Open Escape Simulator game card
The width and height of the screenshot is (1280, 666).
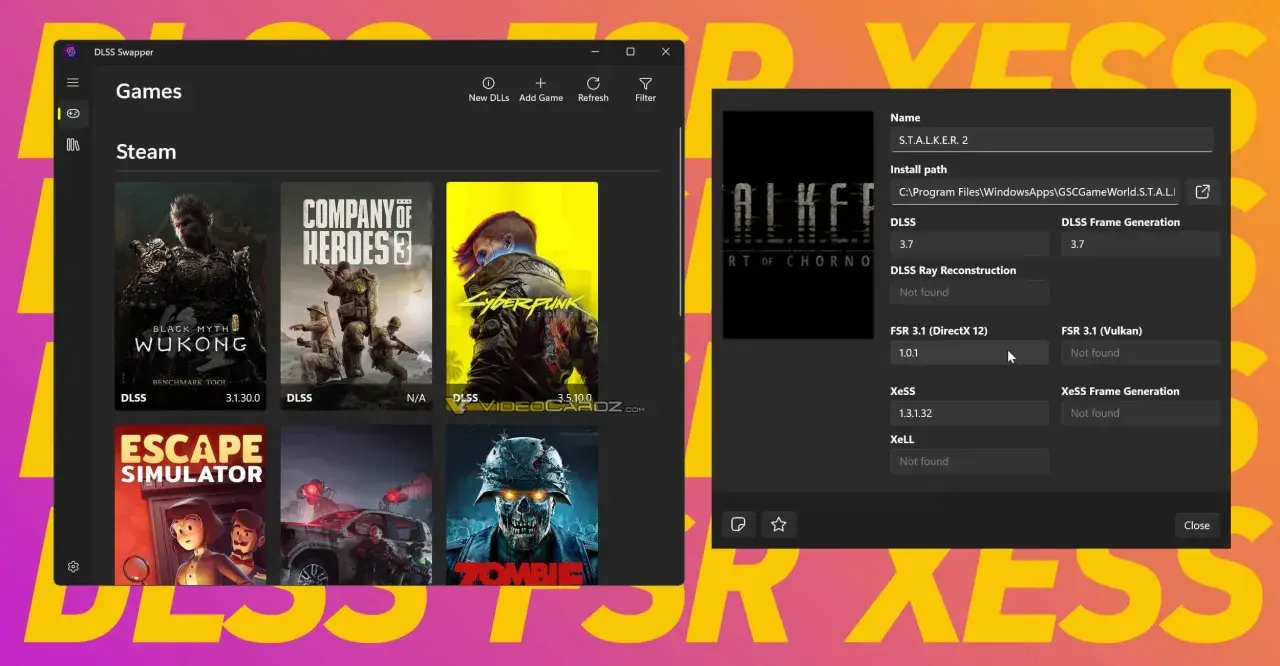190,505
